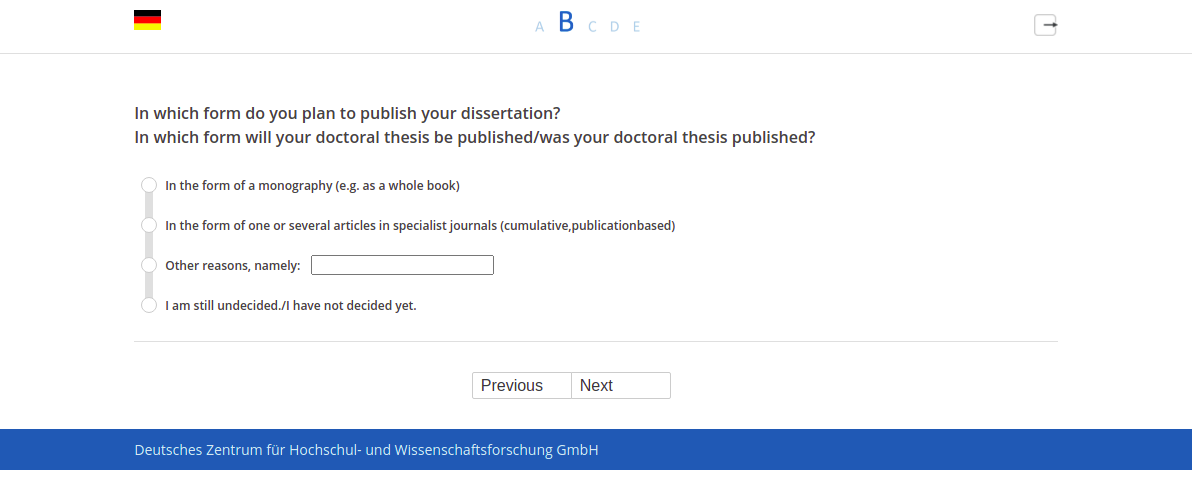The height and width of the screenshot is (479, 1192).
Task: Select the monography radio option
Action: [149, 186]
